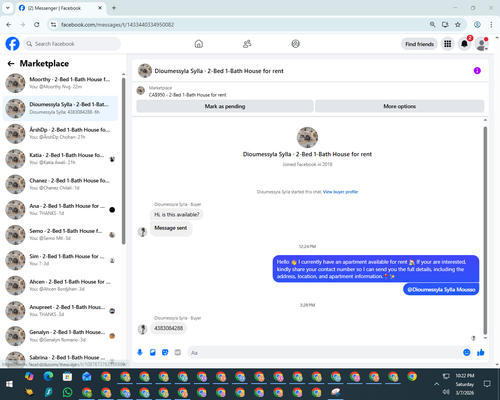
Task: Choose a GIF icon
Action: point(178,352)
